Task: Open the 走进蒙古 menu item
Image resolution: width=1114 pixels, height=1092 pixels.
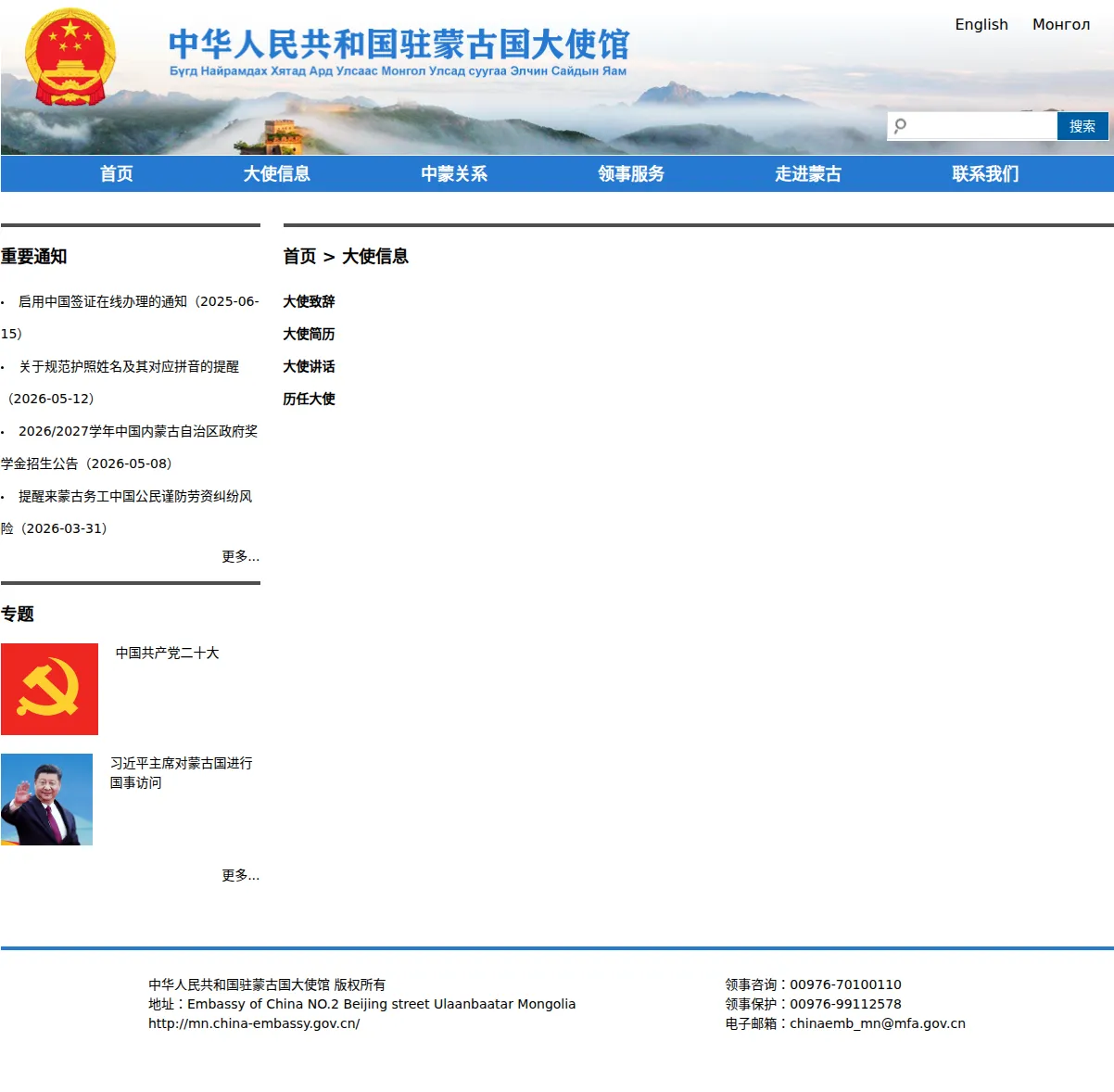Action: pos(808,173)
